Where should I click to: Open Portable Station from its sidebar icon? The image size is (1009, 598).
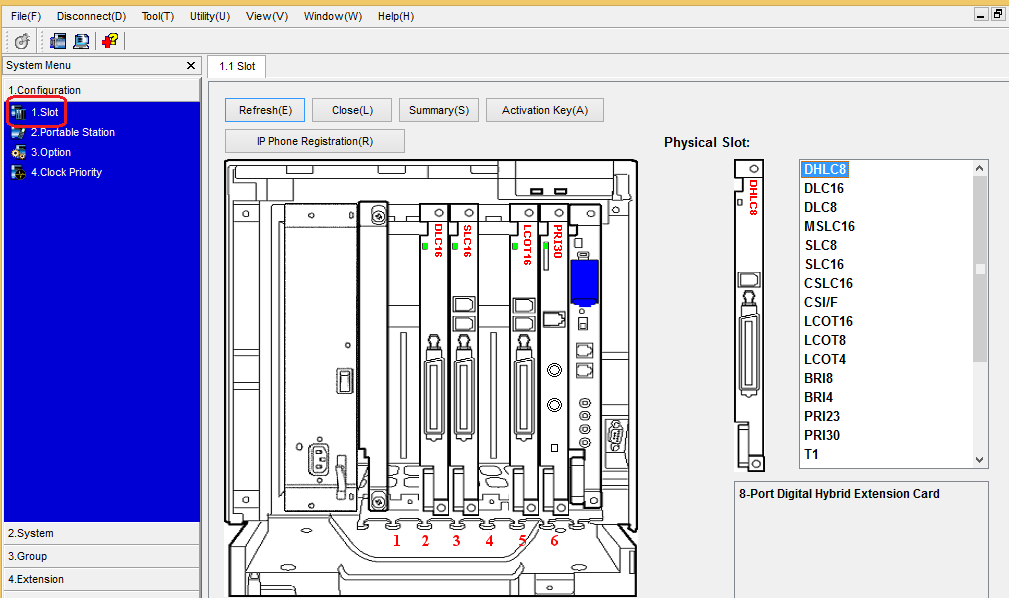click(x=19, y=132)
